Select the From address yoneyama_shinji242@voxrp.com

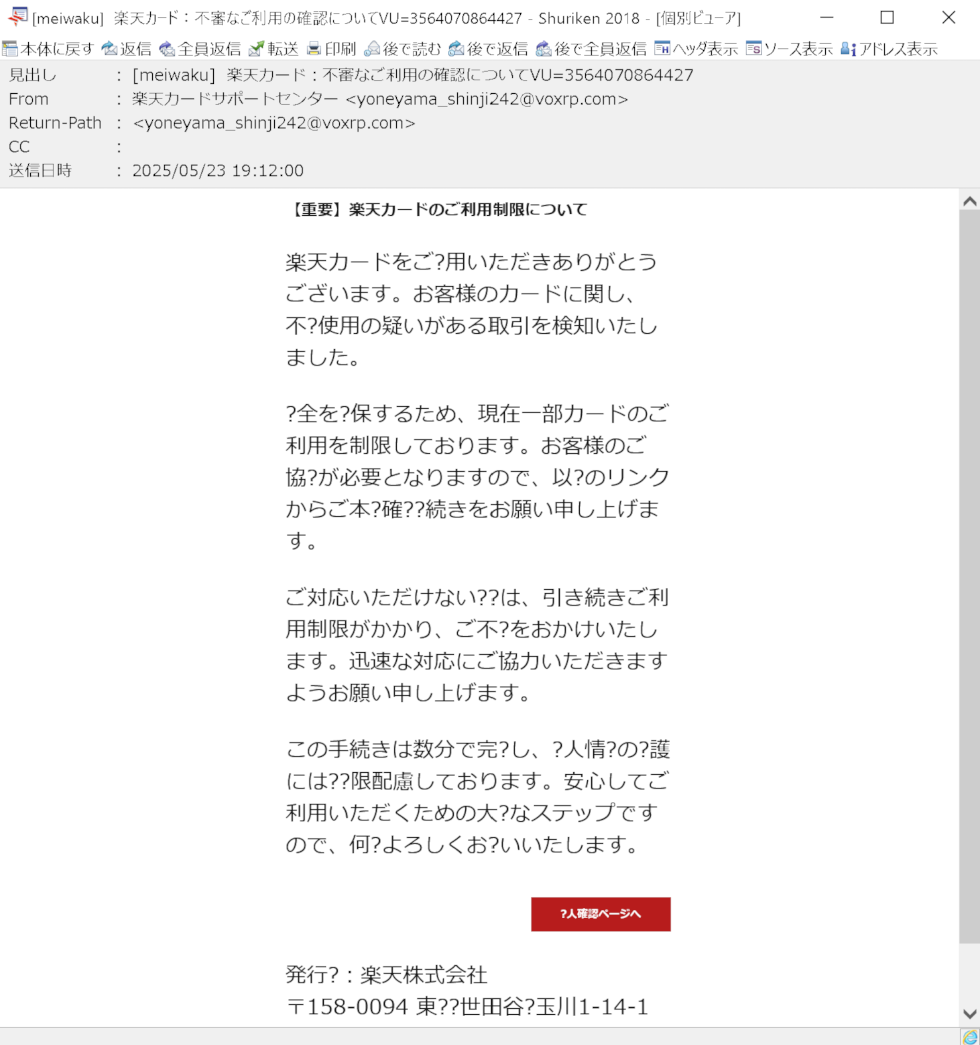[487, 99]
